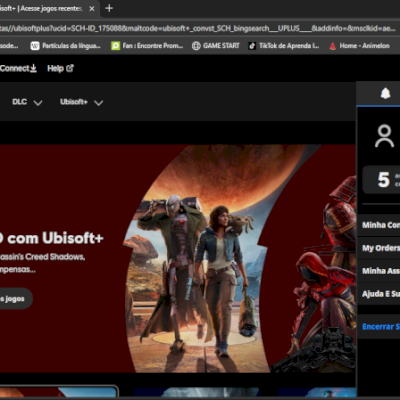Click the Partículas bookmark W favicon
The width and height of the screenshot is (400, 400).
(35, 46)
